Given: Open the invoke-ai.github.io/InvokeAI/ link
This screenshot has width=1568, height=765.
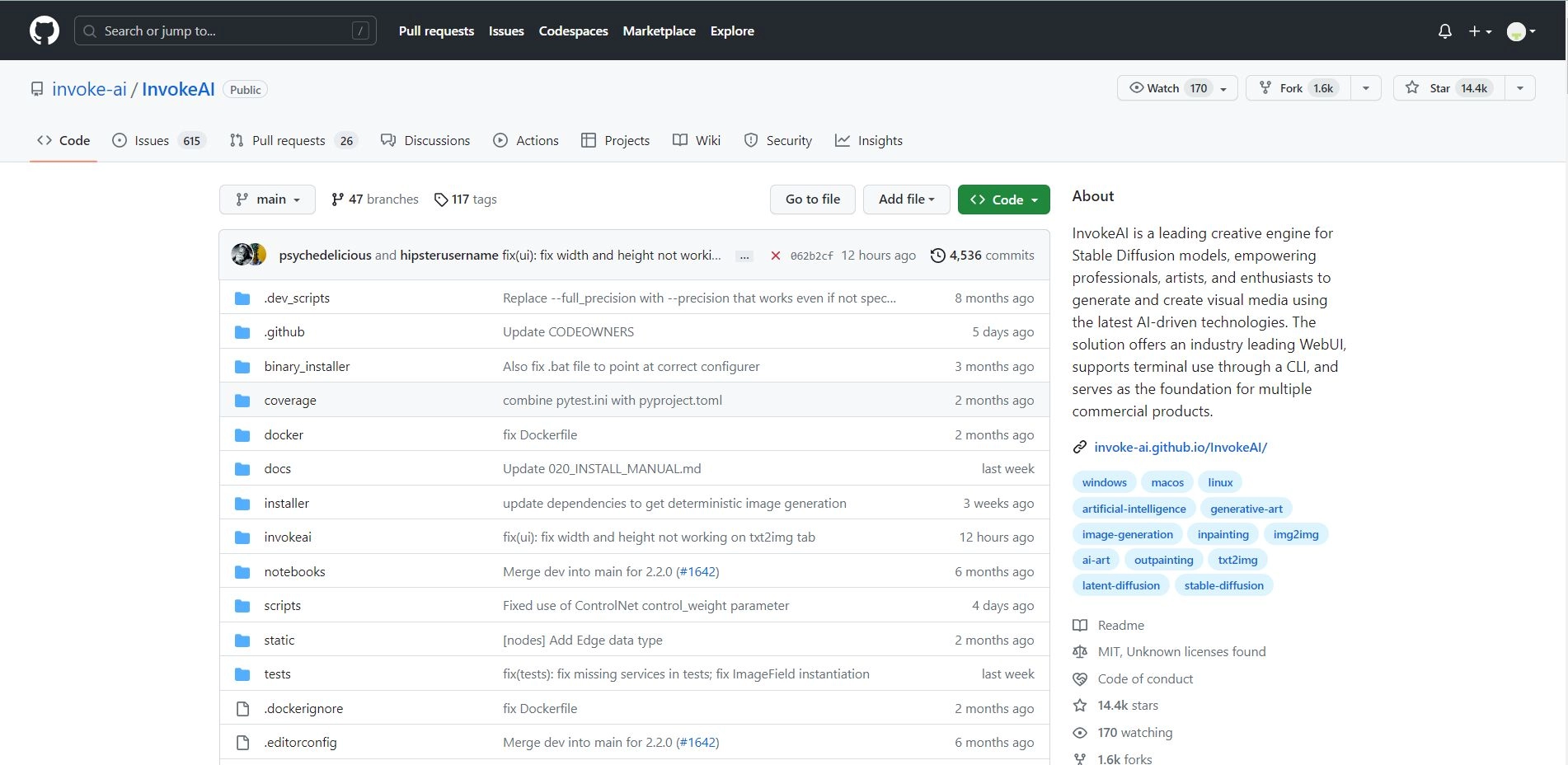Looking at the screenshot, I should tap(1180, 448).
